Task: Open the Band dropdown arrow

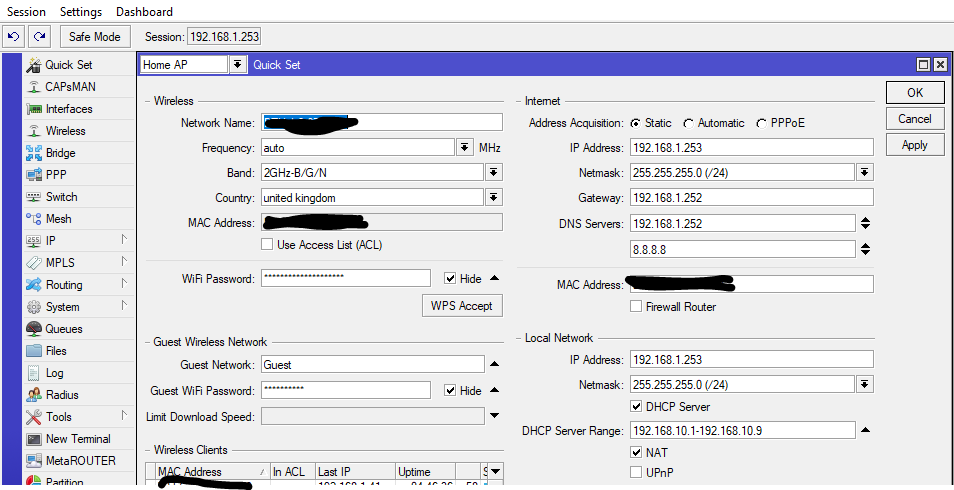Action: [494, 173]
